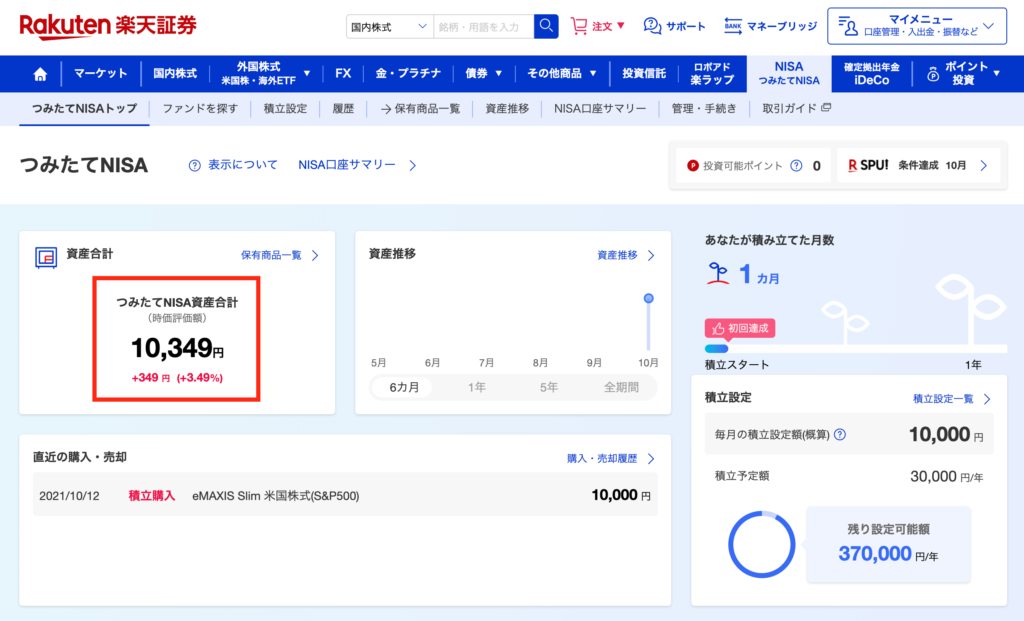1024x621 pixels.
Task: Select the NISA つみたてNISA menu tab
Action: pyautogui.click(x=789, y=74)
